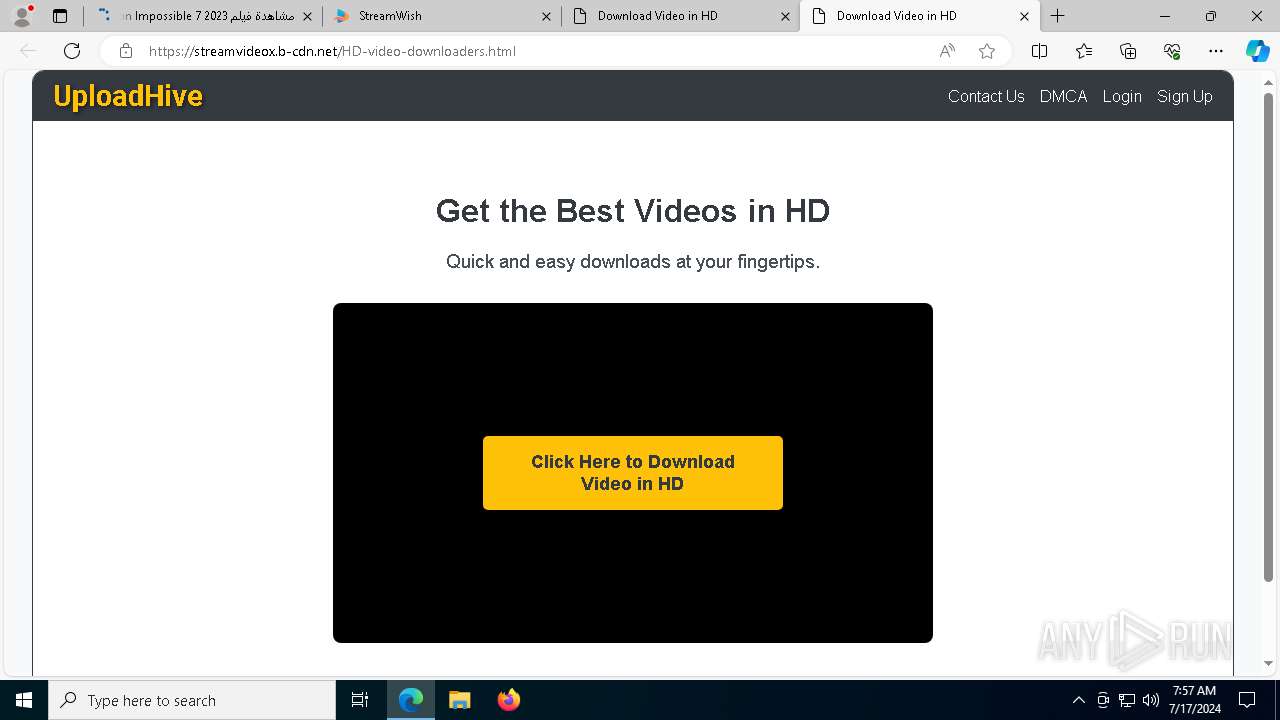This screenshot has width=1280, height=720.
Task: Close the Impossible 7 2023 tab
Action: point(307,16)
